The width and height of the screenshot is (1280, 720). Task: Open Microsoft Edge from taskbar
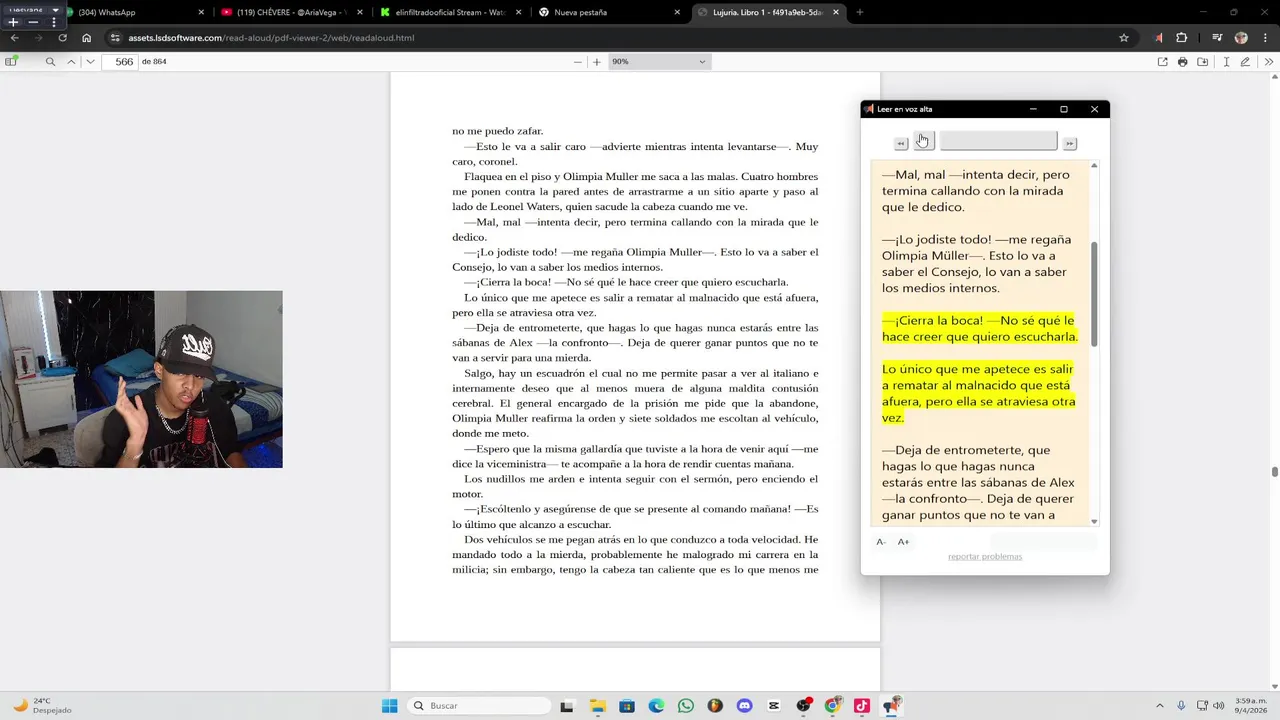coord(656,706)
